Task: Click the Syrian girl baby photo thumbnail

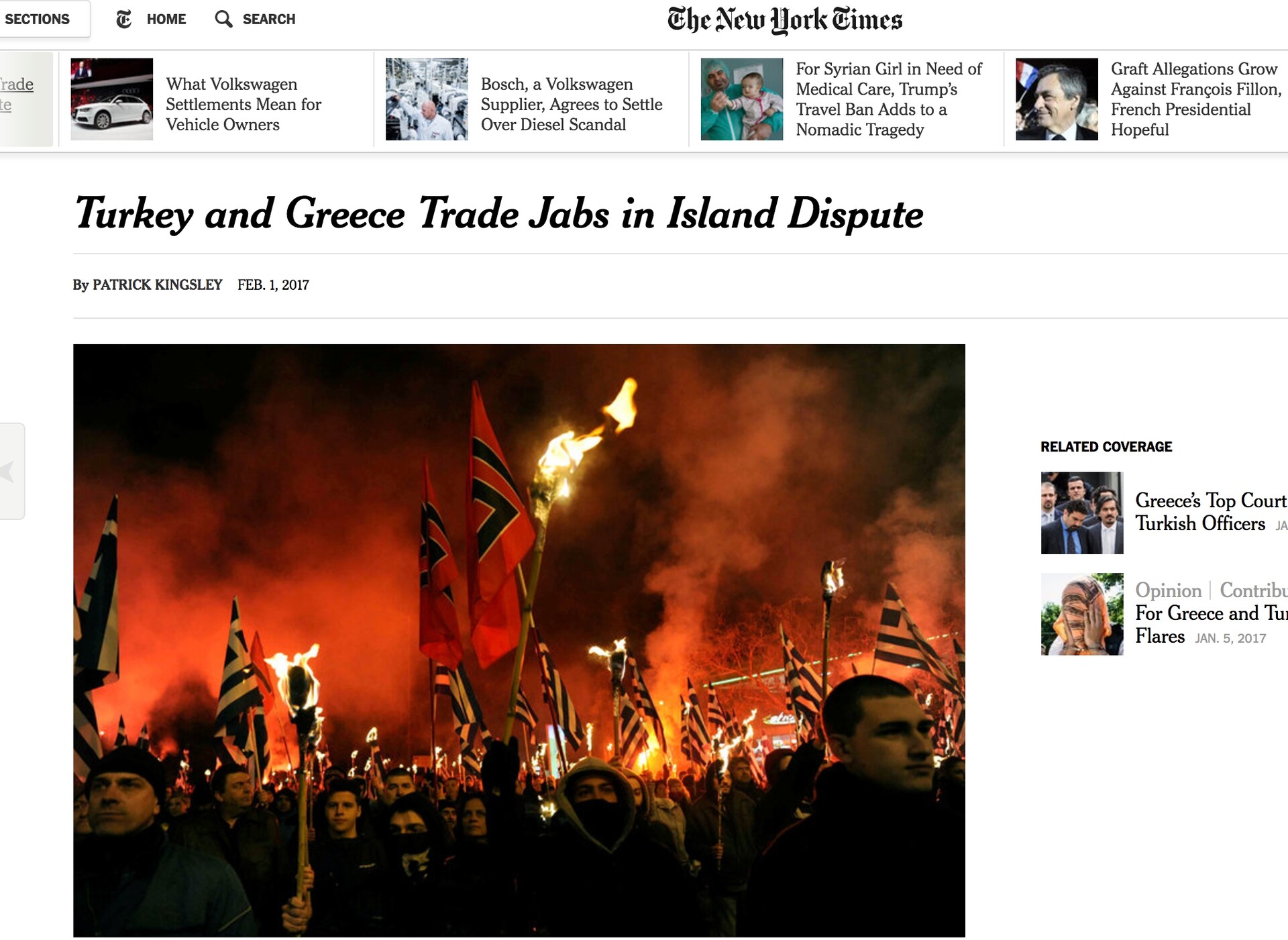Action: point(742,99)
